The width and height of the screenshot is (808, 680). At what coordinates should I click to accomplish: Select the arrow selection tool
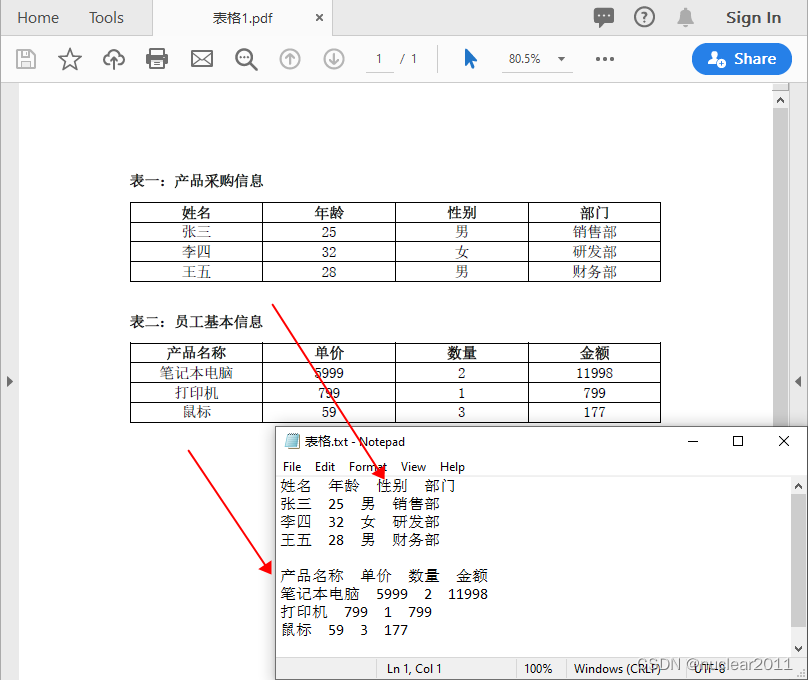coord(470,59)
